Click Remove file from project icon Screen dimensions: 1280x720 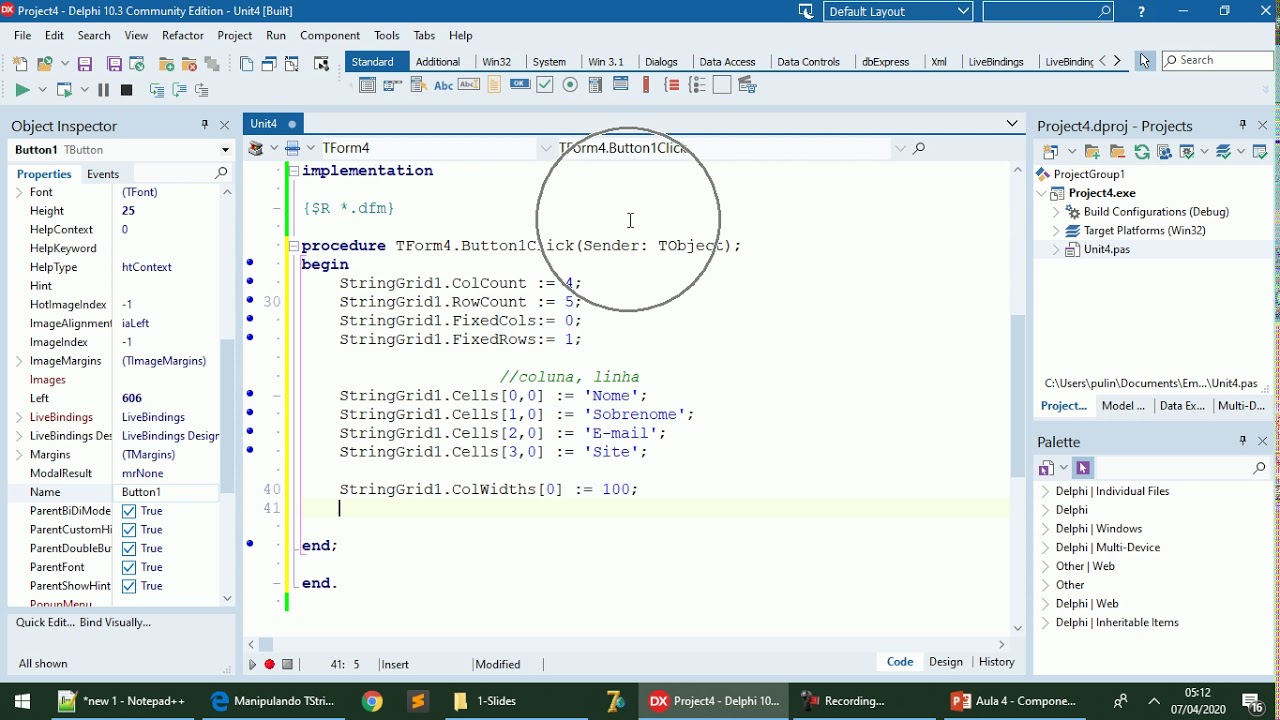[x=189, y=64]
